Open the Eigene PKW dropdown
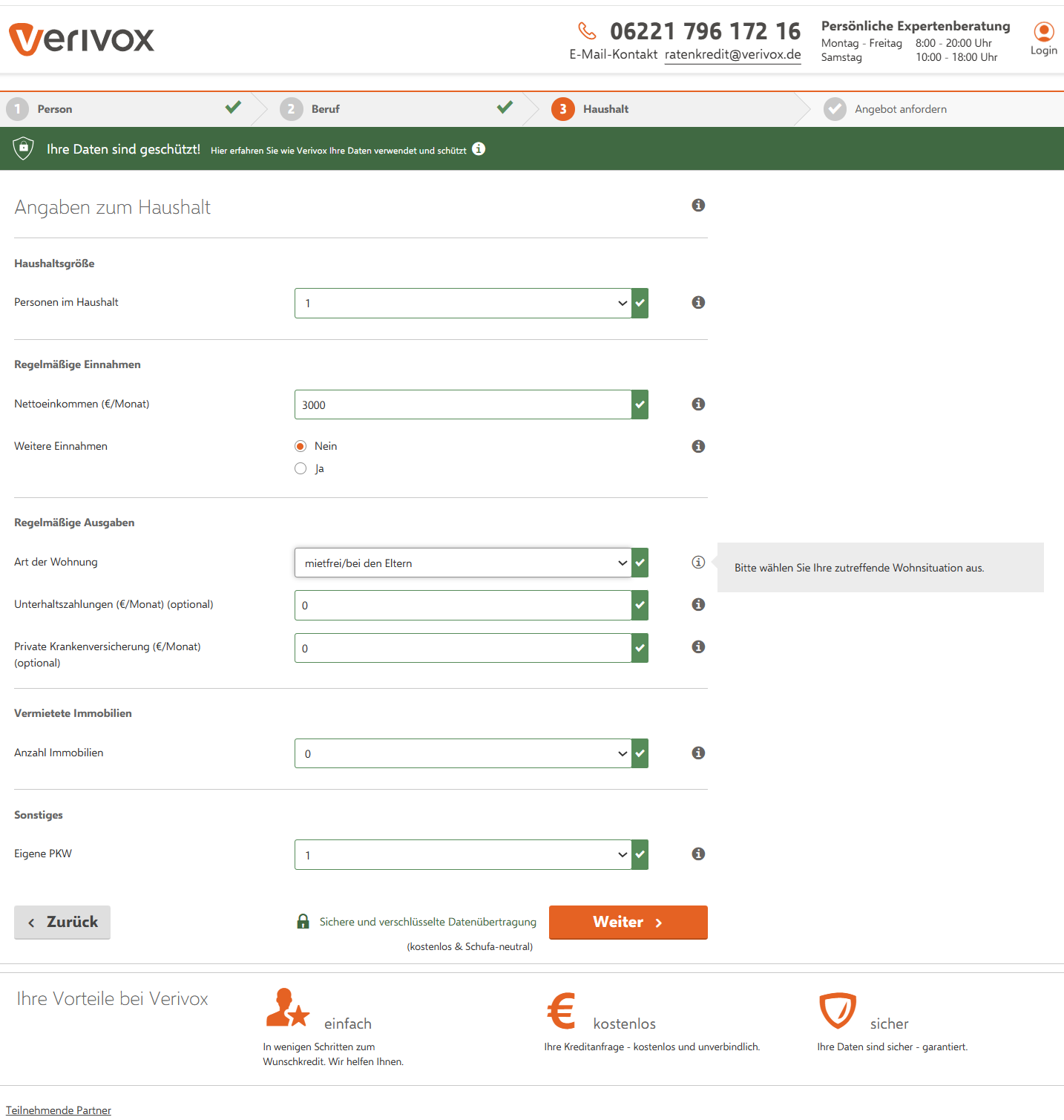The height and width of the screenshot is (1120, 1064). [x=463, y=855]
